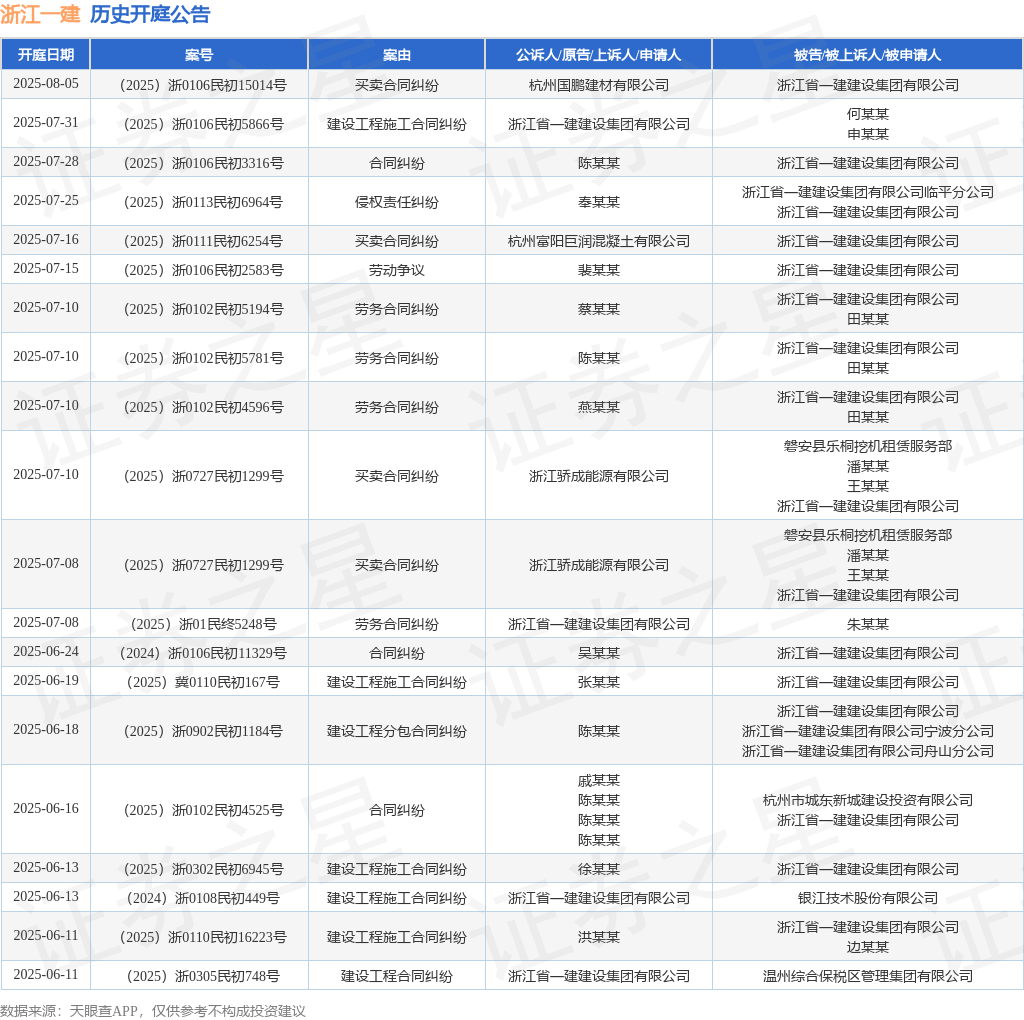This screenshot has height=1020, width=1024.
Task: Select plaintiff 裴某某
Action: (599, 270)
